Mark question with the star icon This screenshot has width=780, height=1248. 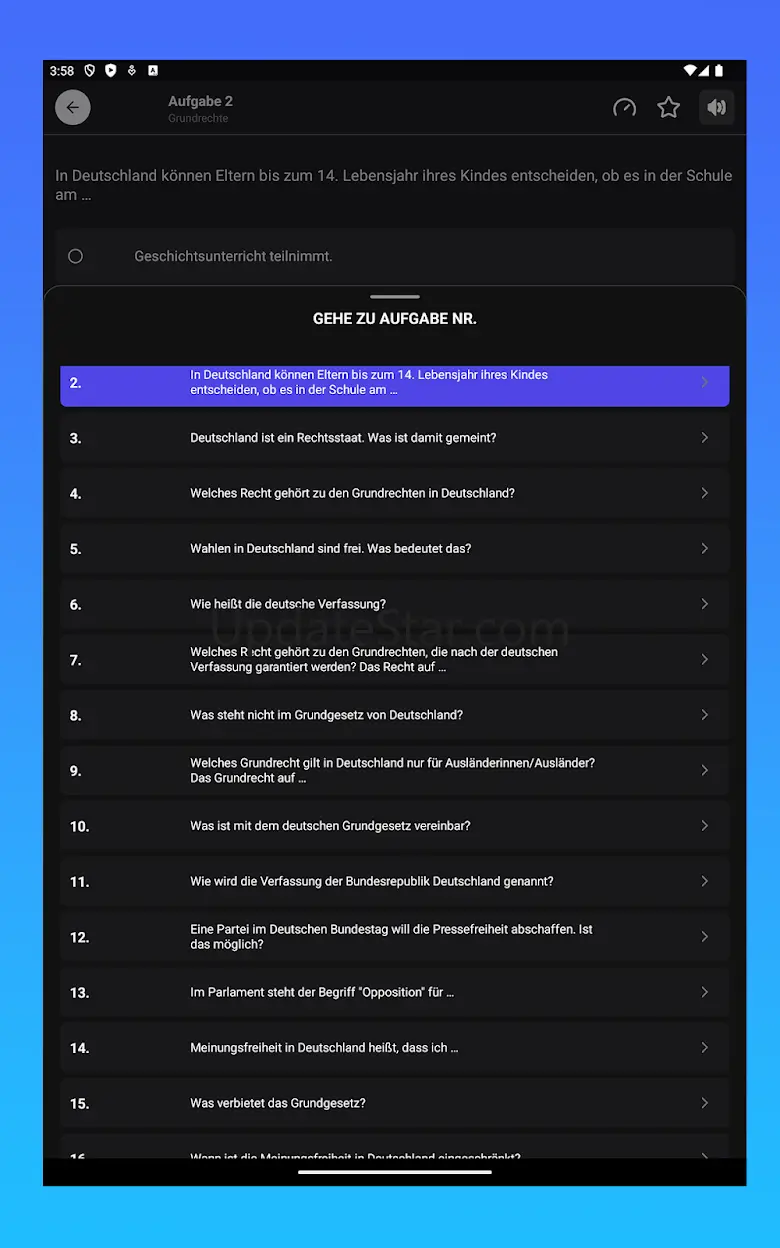pyautogui.click(x=669, y=107)
